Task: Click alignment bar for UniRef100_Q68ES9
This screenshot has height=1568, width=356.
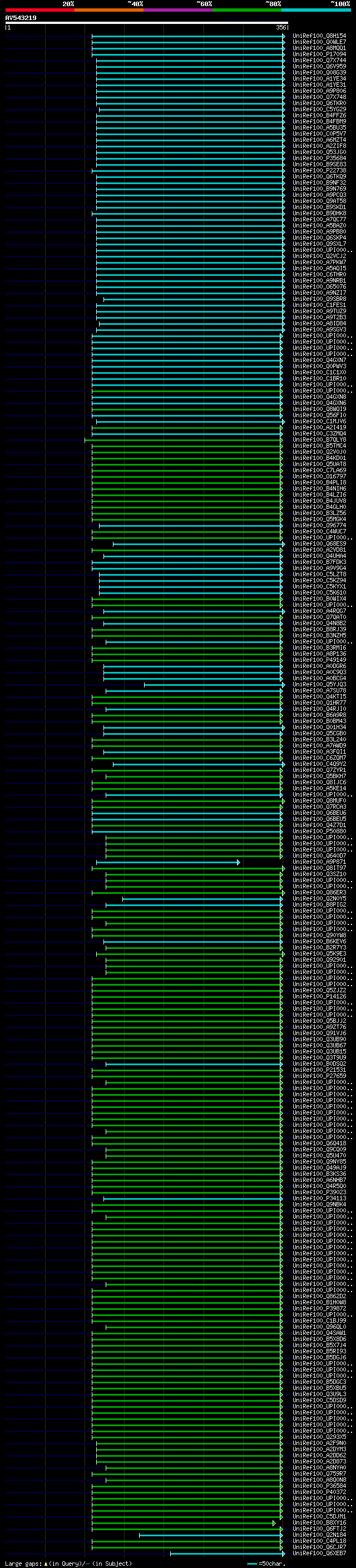Action: [x=199, y=544]
